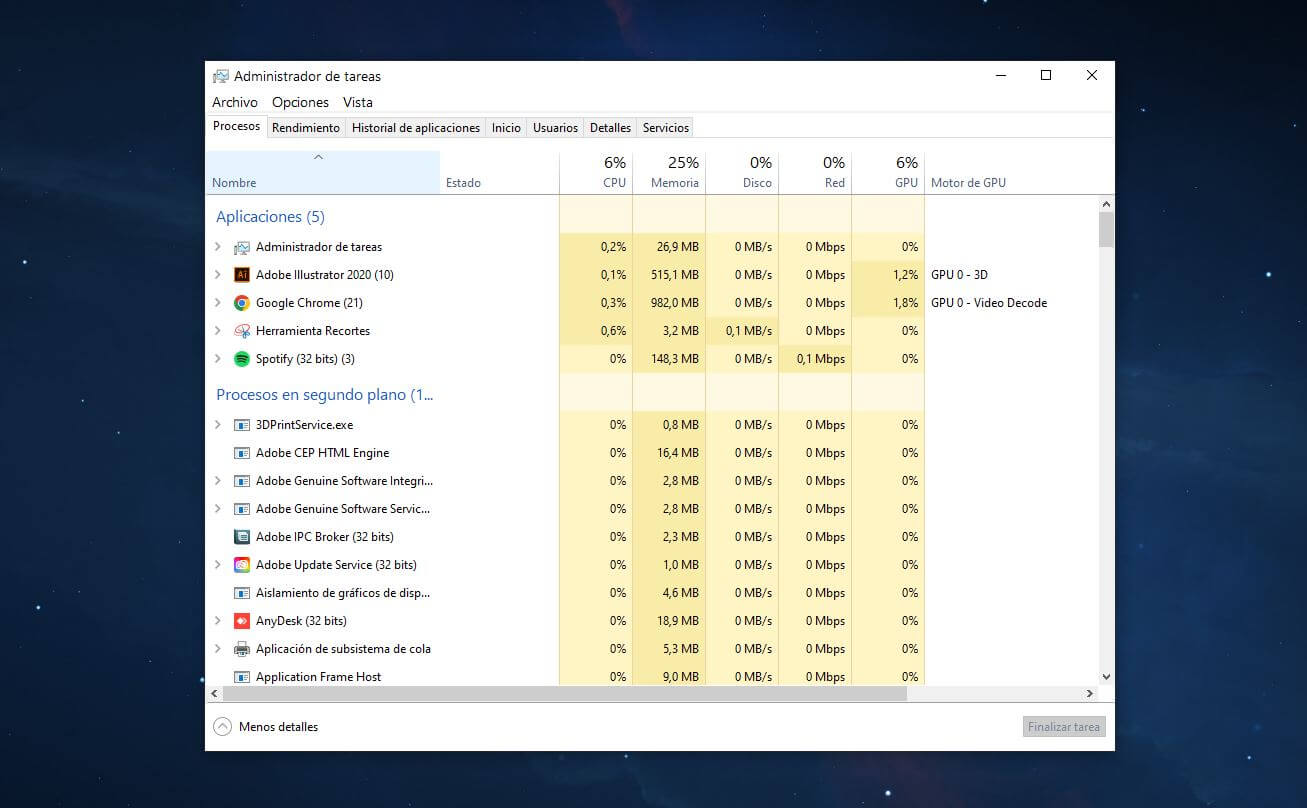Expand the 3DPrintService.exe entry
1307x808 pixels.
218,425
